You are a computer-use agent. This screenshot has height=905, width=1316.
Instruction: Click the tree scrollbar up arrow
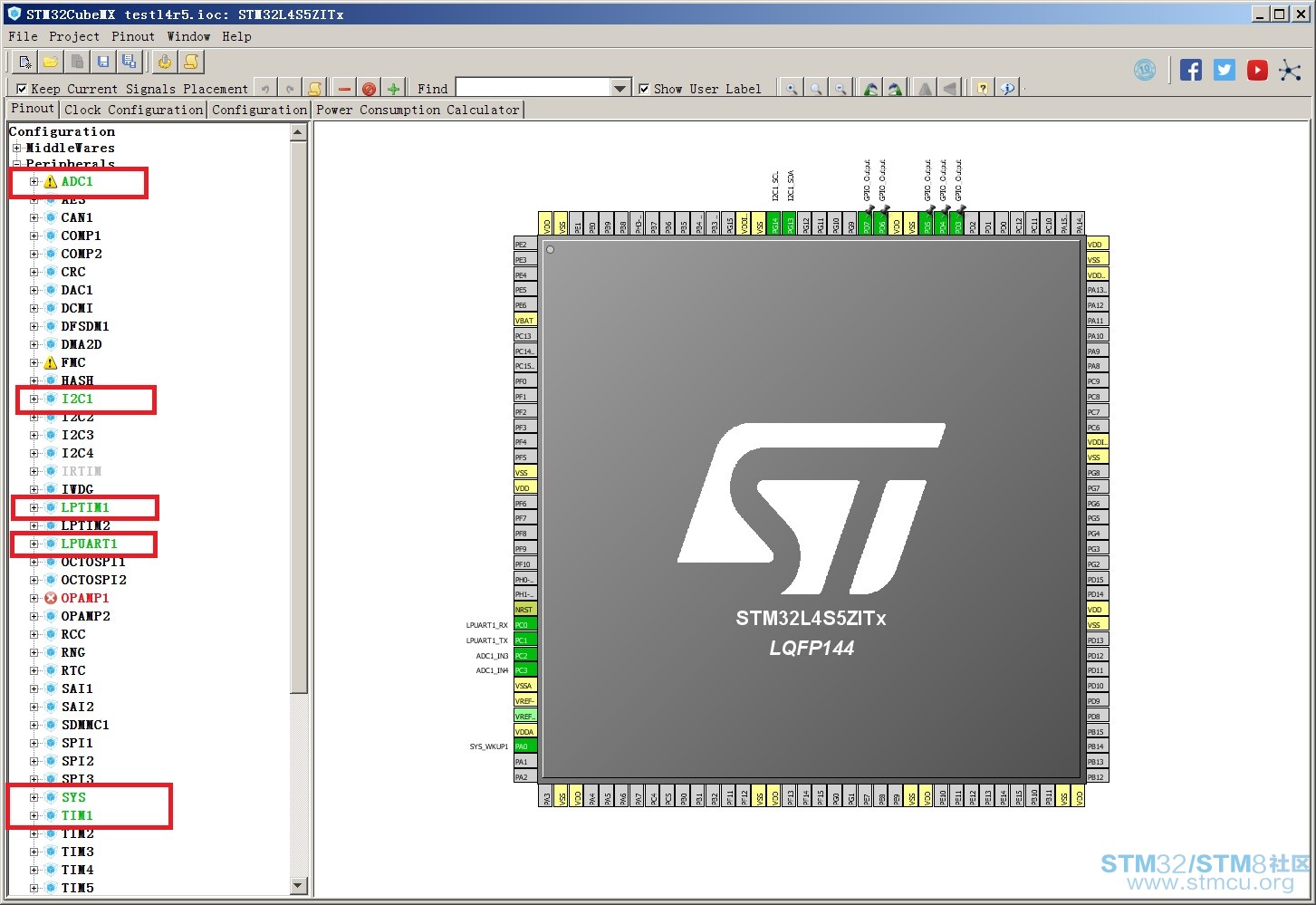click(299, 132)
